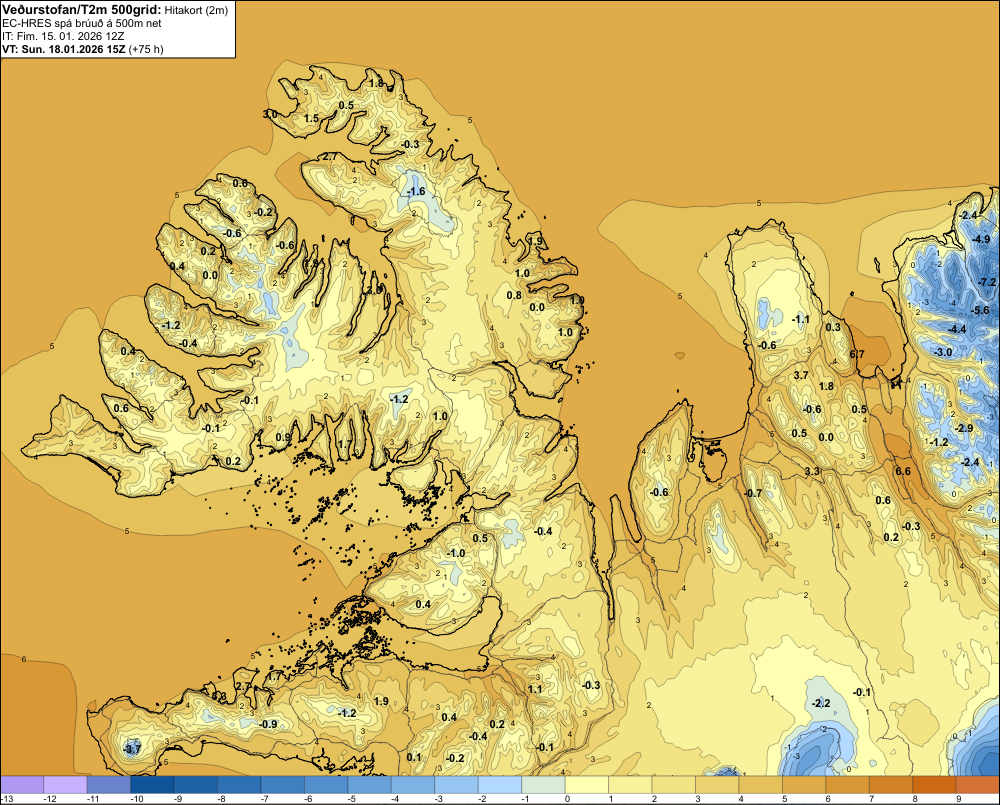
Task: Select the -2.2 temperature value
Action: coord(821,703)
